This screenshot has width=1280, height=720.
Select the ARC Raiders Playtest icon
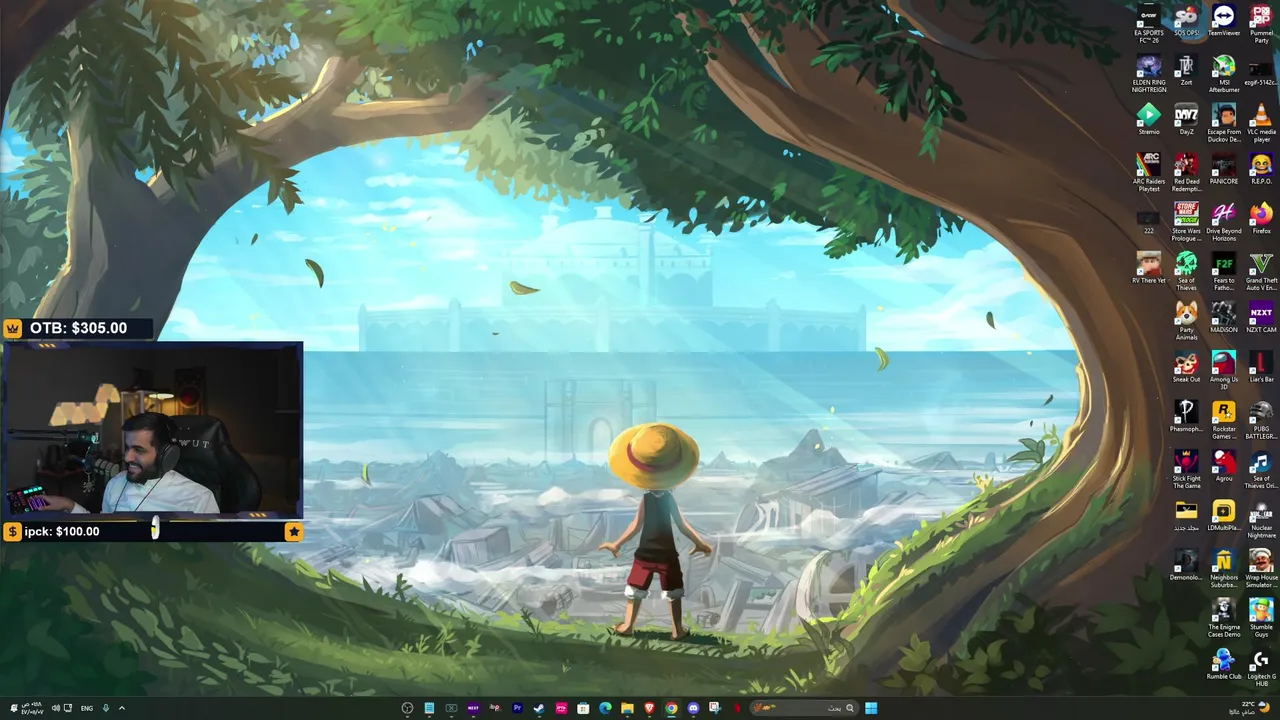point(1149,173)
